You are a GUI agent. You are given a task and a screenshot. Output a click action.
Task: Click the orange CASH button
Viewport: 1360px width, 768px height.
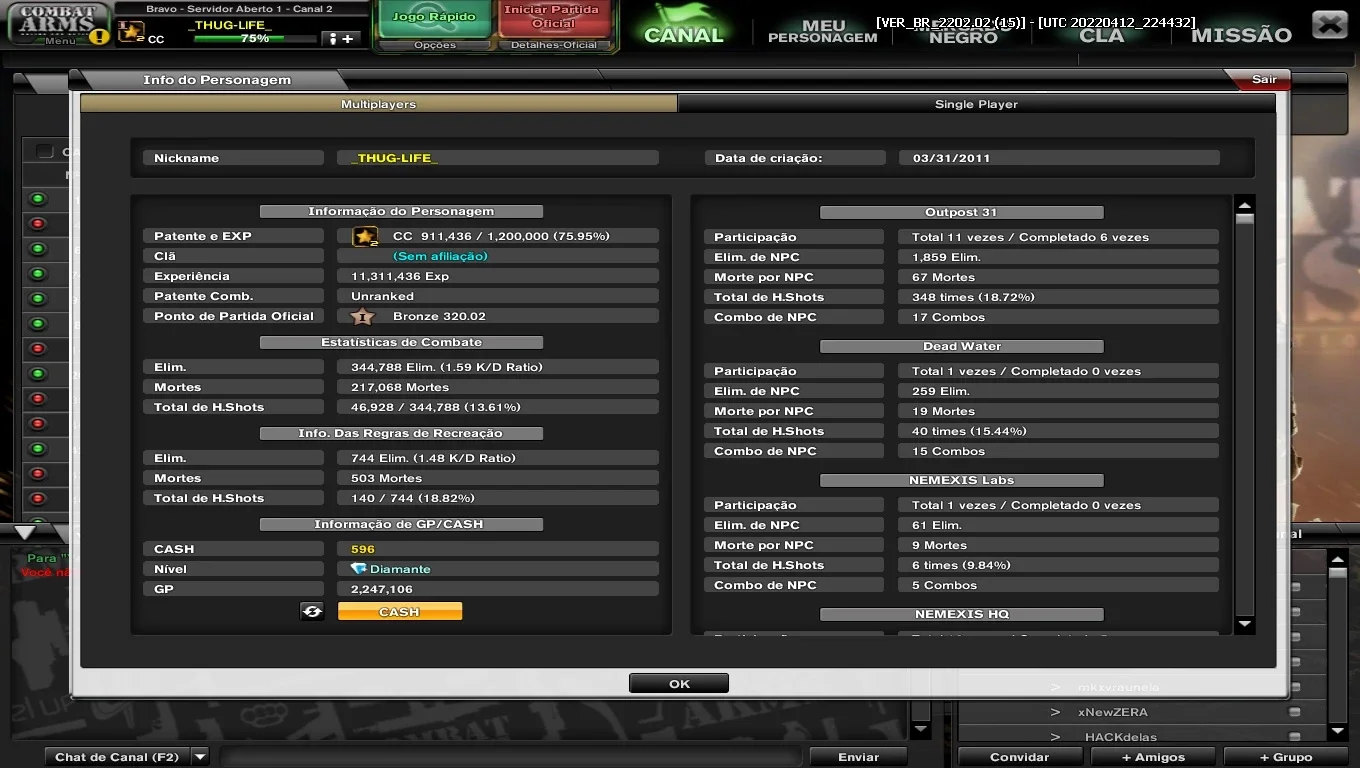click(400, 611)
